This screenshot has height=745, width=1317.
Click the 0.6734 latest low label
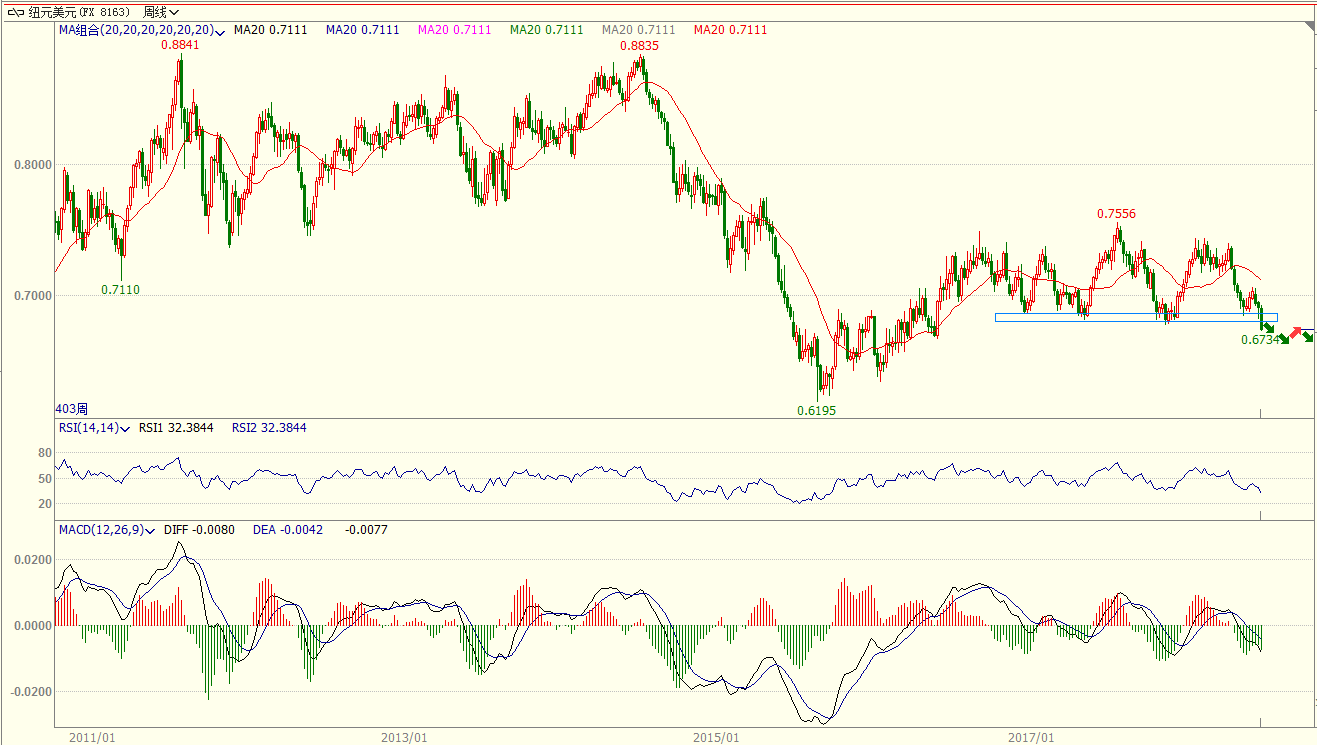(x=1260, y=340)
